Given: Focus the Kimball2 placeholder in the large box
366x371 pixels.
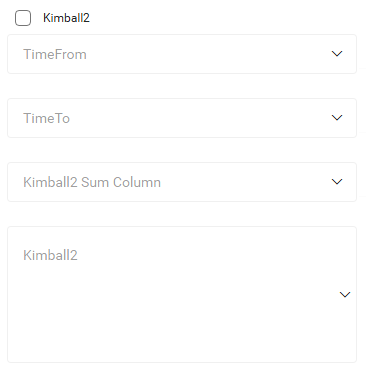Looking at the screenshot, I should [50, 255].
